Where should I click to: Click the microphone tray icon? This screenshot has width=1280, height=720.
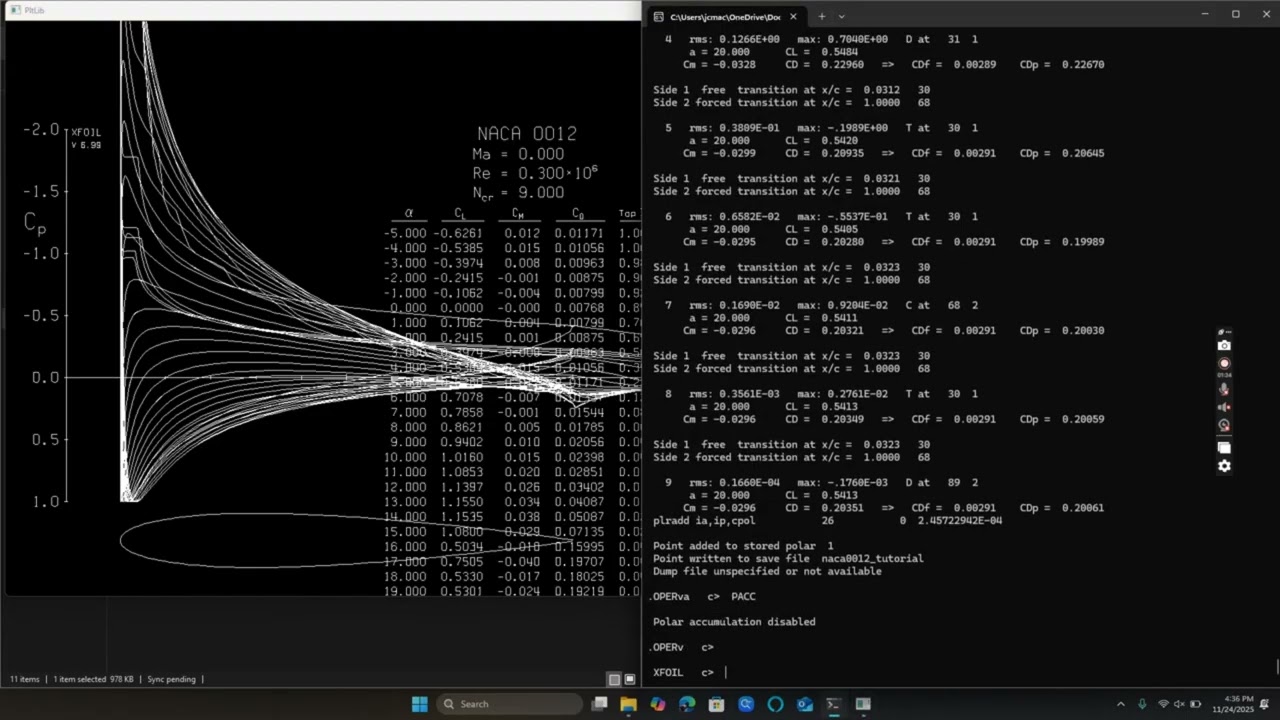tap(1142, 704)
